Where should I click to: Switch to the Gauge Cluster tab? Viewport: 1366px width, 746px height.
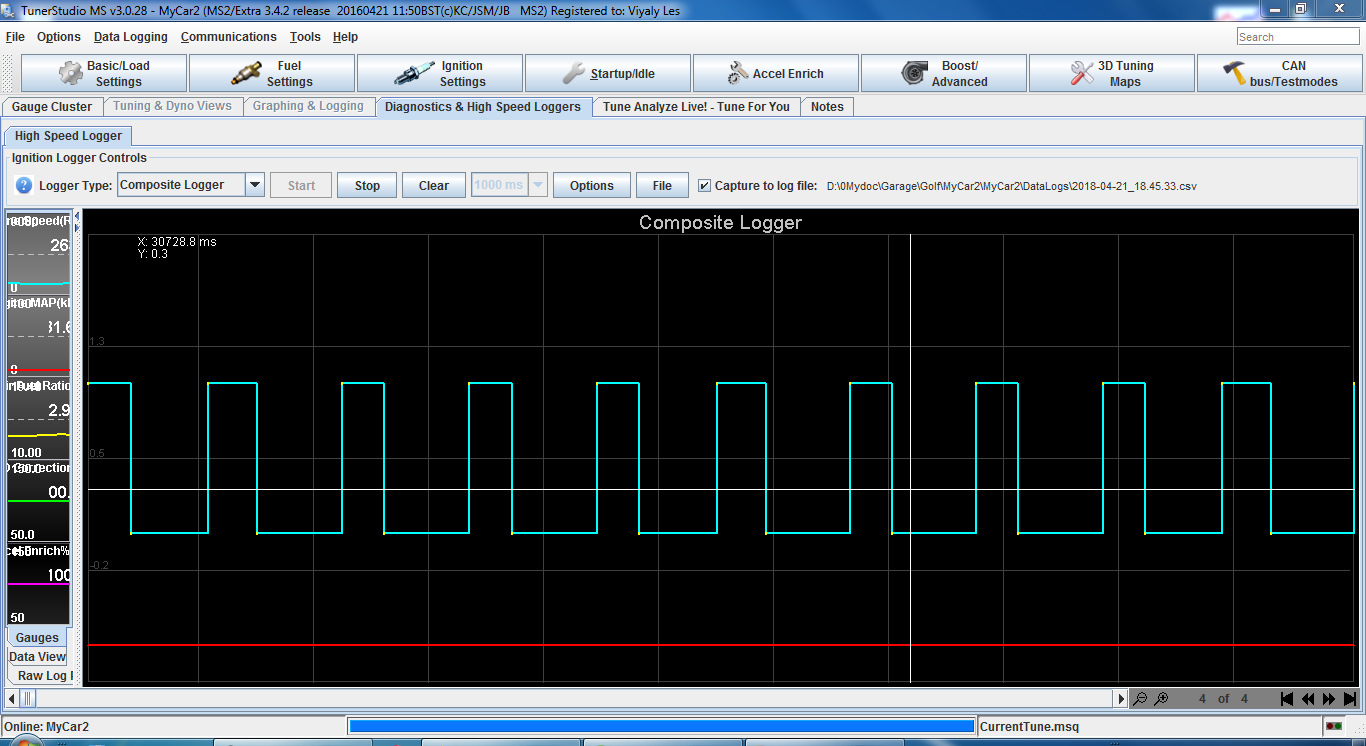point(52,107)
